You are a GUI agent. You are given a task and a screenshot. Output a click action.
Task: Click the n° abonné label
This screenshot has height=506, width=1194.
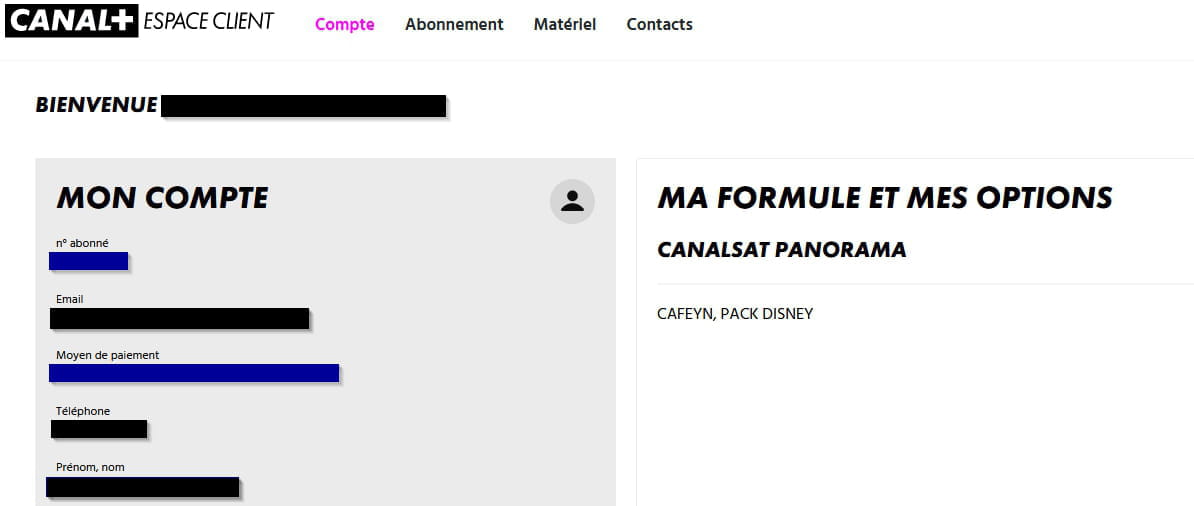pos(82,243)
